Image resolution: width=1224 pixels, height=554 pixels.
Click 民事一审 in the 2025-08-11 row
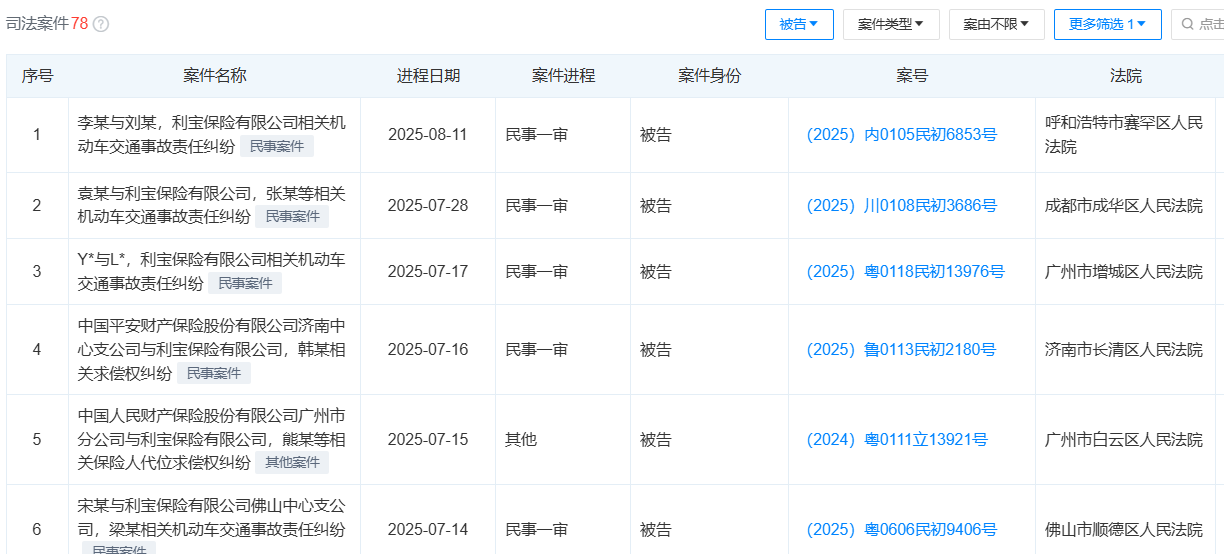(x=537, y=134)
